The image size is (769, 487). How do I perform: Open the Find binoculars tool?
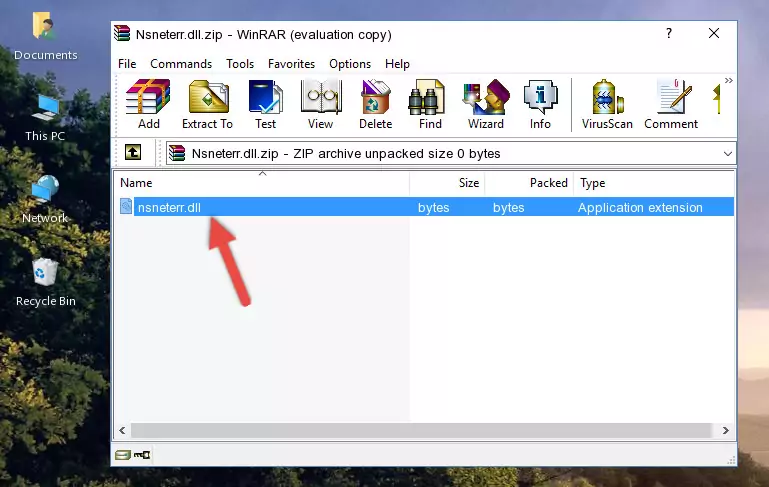coord(430,104)
